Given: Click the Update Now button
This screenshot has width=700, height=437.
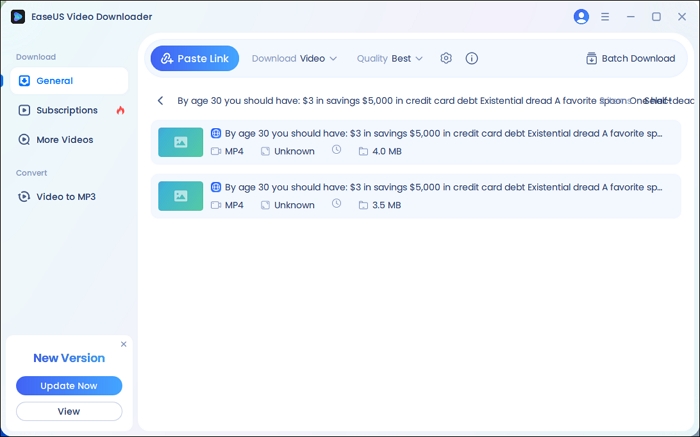Looking at the screenshot, I should [x=69, y=386].
